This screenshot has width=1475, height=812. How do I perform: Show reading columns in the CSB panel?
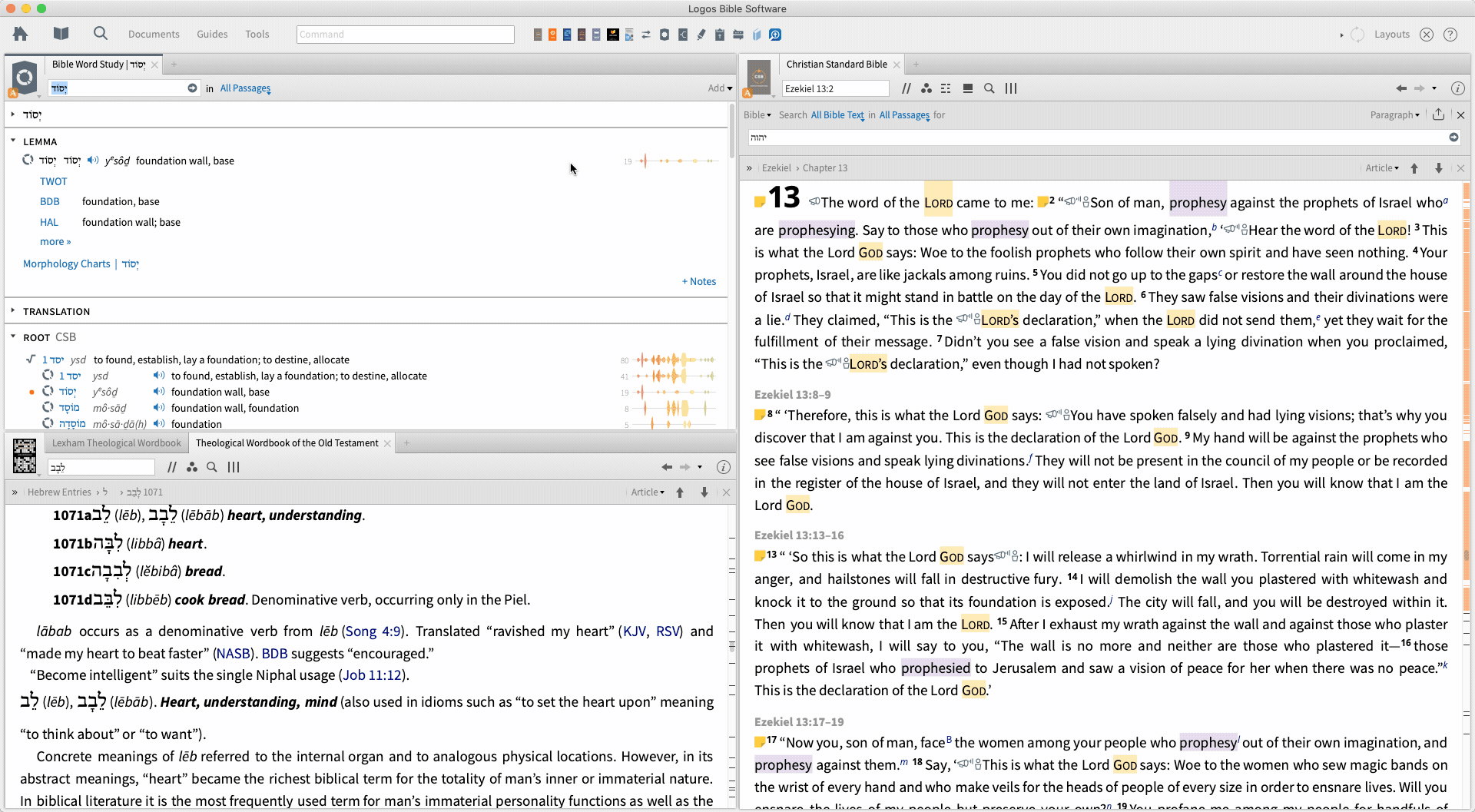pos(1011,88)
